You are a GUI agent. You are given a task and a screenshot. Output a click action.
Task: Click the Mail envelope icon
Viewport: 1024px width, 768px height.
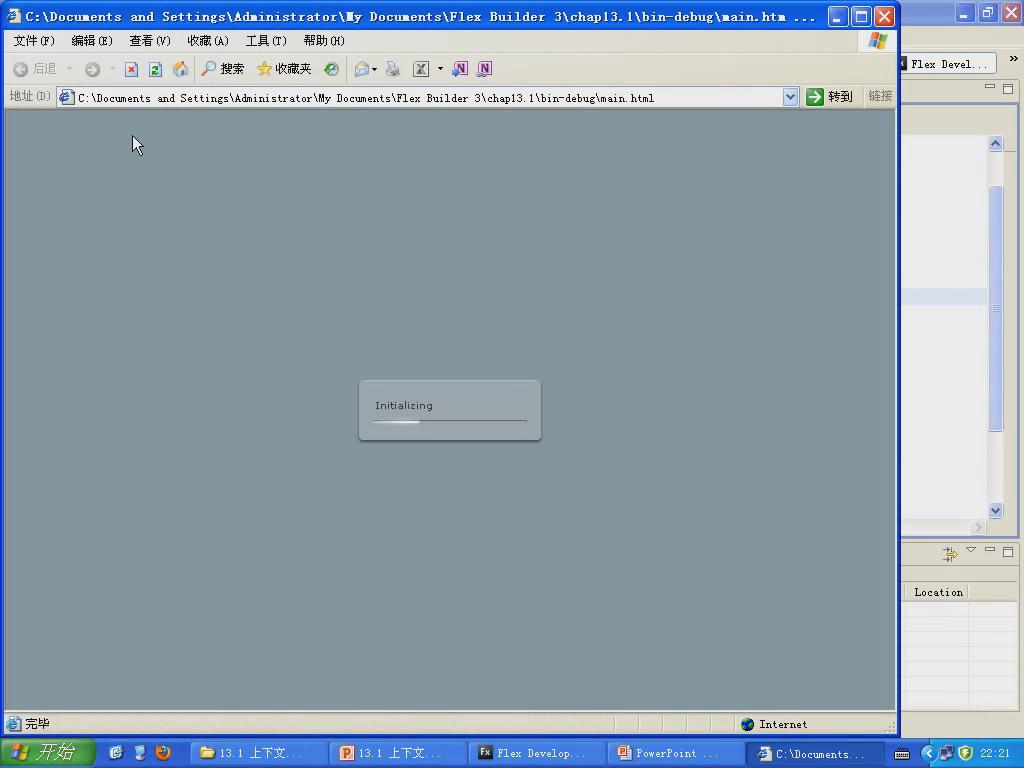(x=362, y=69)
